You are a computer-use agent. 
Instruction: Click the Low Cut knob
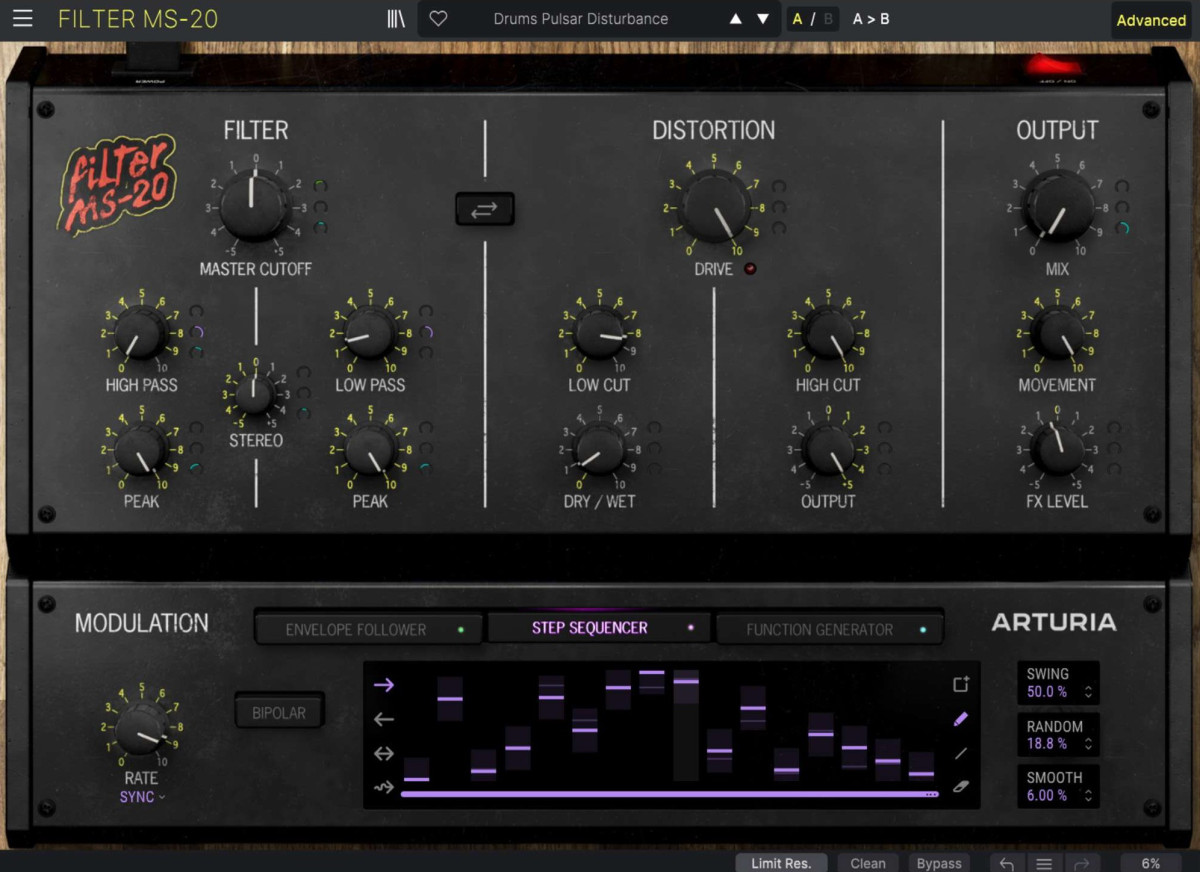click(x=599, y=334)
